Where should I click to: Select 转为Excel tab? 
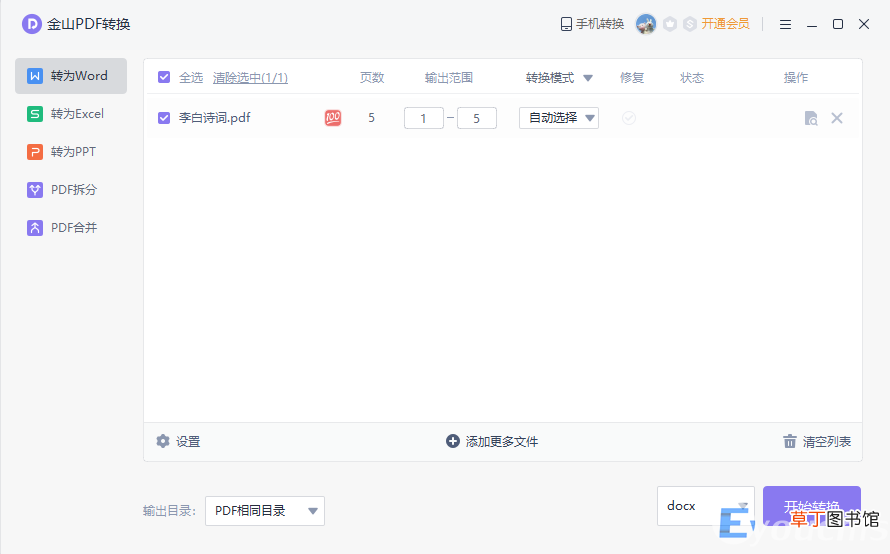(x=71, y=114)
